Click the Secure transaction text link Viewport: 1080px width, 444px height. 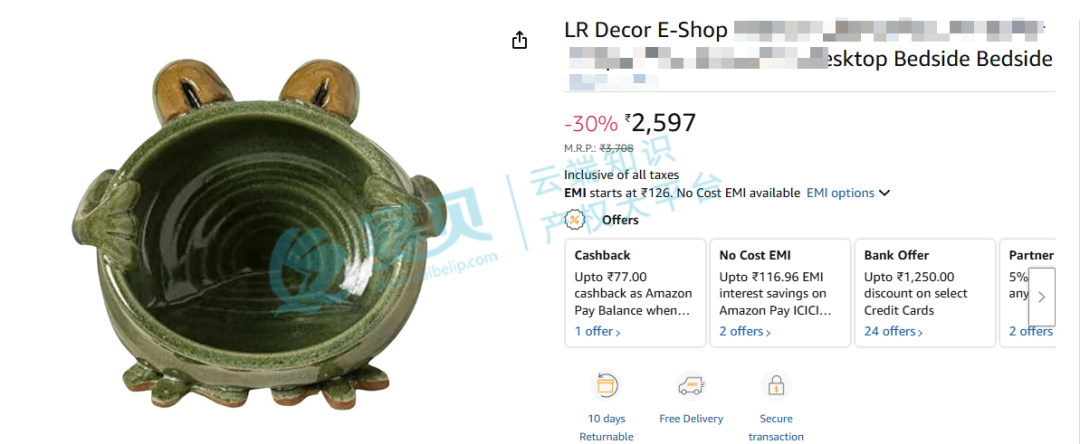(776, 427)
